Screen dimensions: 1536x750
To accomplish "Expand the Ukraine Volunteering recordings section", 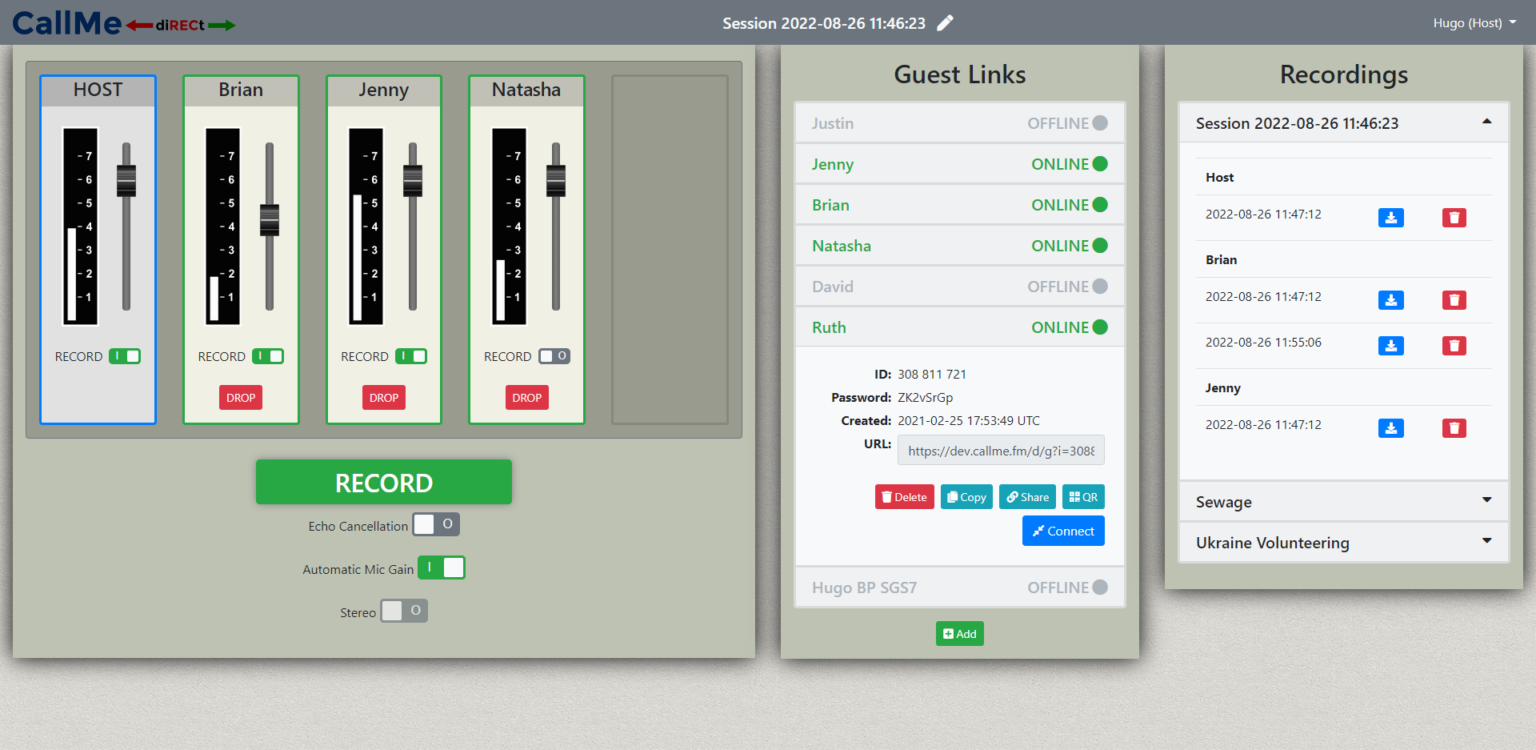I will pyautogui.click(x=1343, y=543).
